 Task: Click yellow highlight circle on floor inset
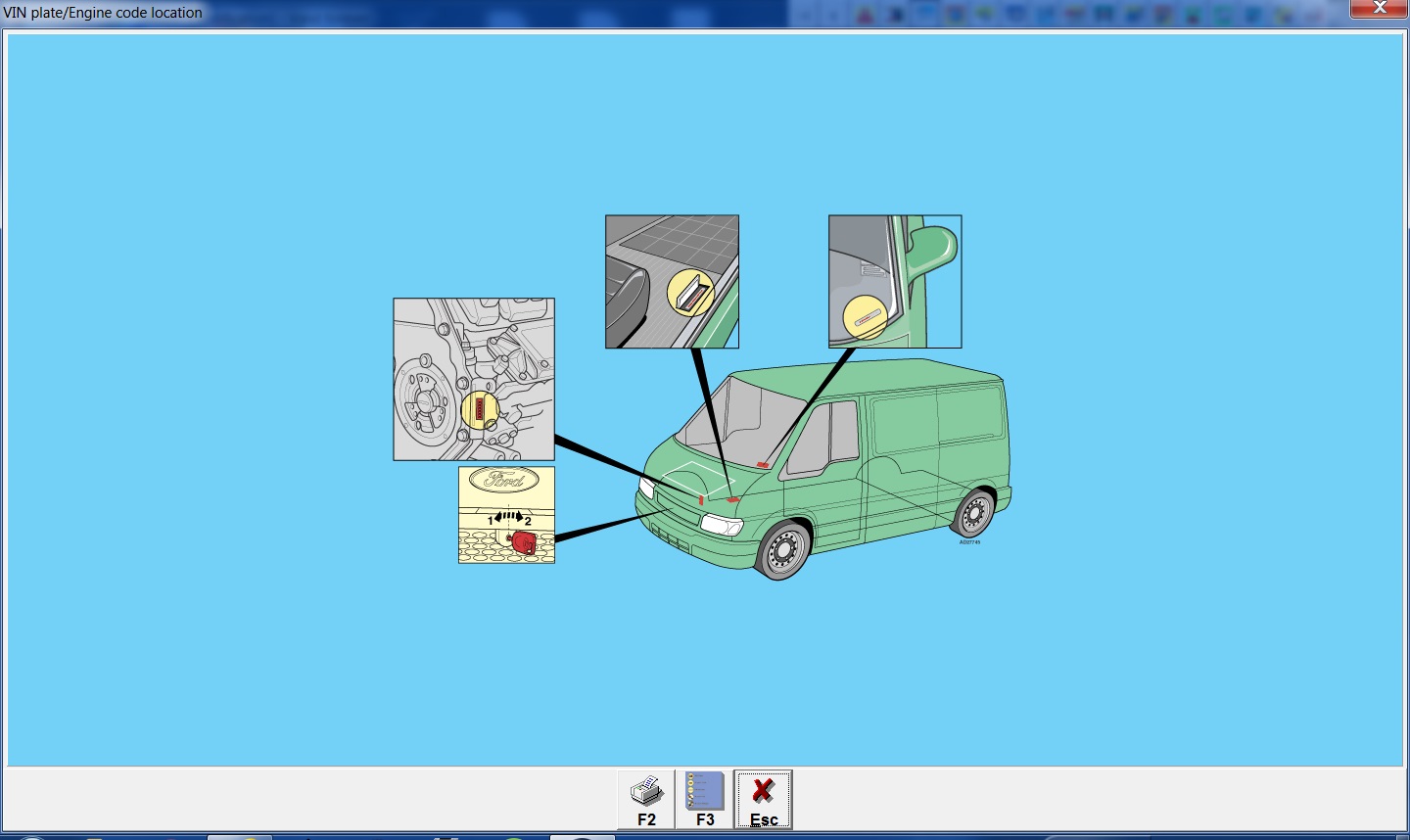[x=690, y=293]
